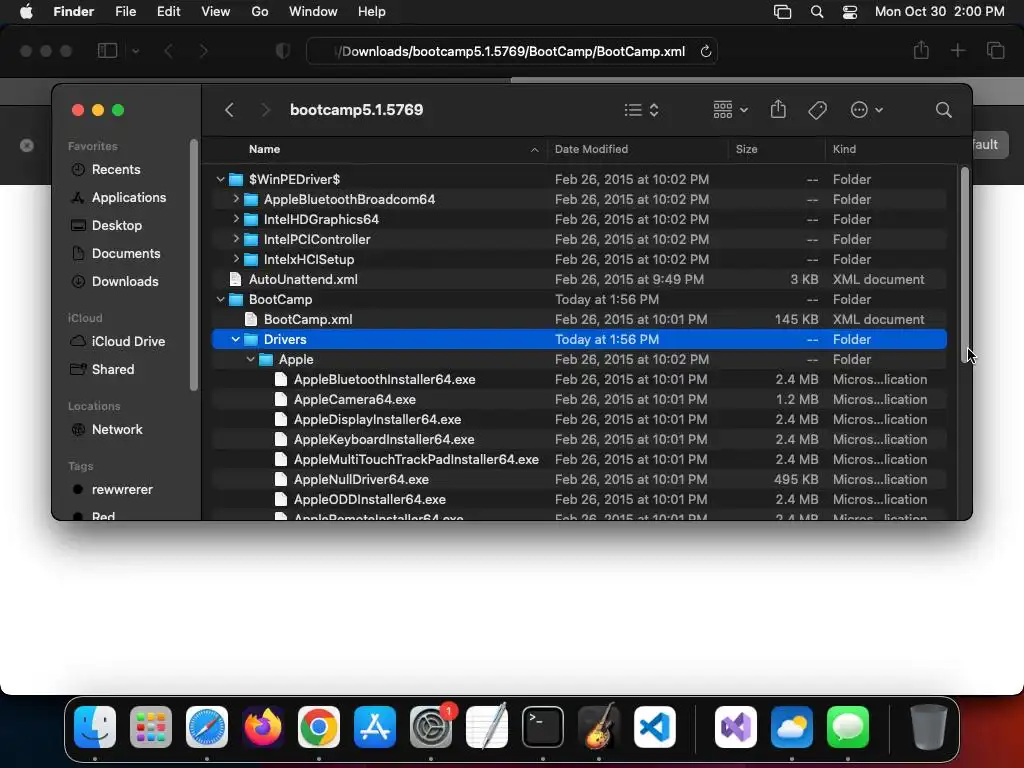Expand the IntelPCIController folder
Screen dimensions: 1024x768
pyautogui.click(x=236, y=239)
